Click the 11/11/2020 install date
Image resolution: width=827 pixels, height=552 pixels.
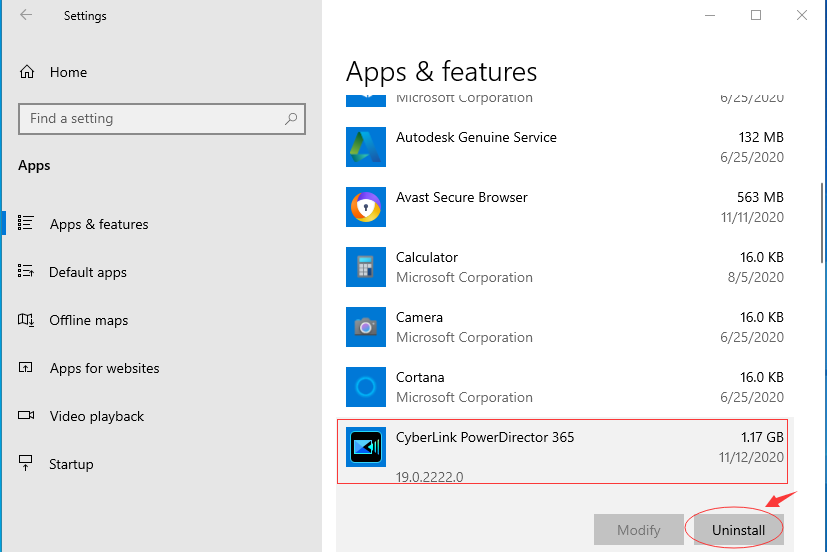752,217
